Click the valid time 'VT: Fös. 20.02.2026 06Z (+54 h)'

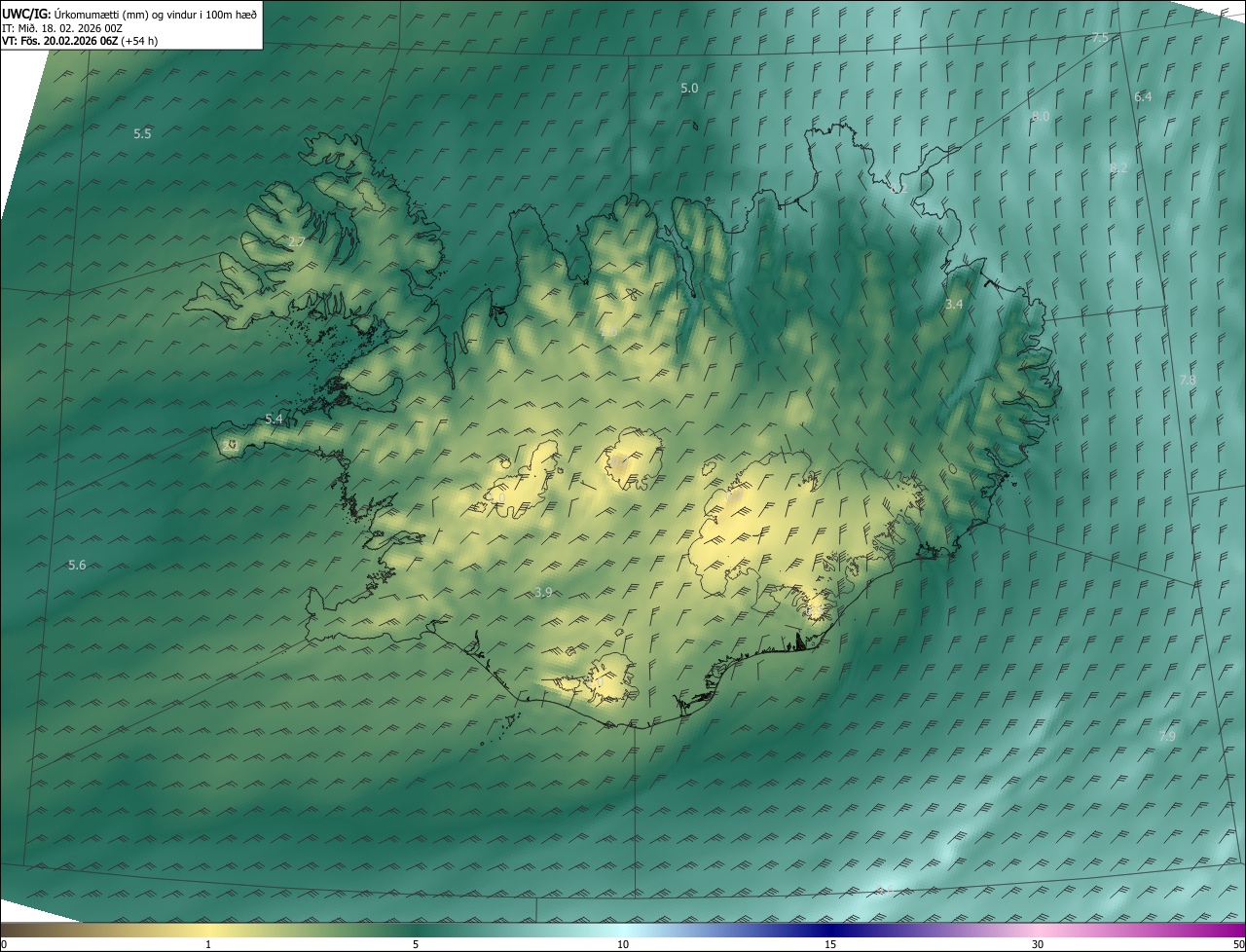(80, 41)
